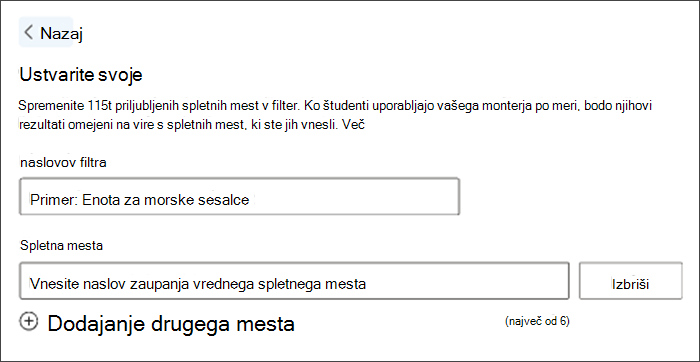Click the back chevron arrow icon
Screen dimensions: 700x362
29,33
